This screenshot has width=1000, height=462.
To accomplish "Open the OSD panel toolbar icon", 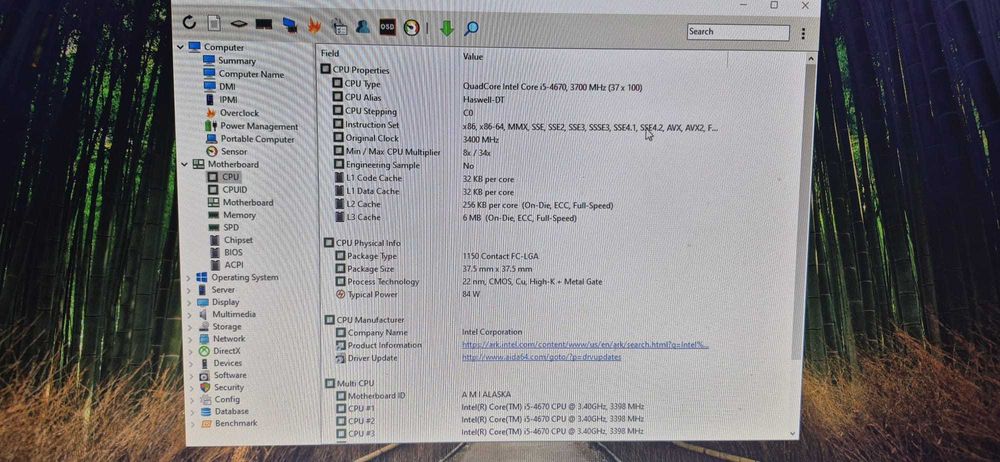I will [x=387, y=27].
